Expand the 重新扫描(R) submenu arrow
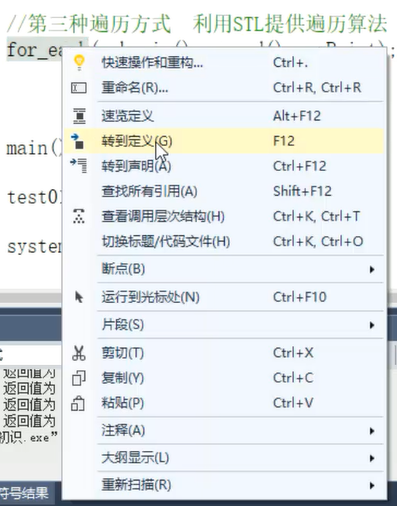Screen dimensions: 397x506 pyautogui.click(x=372, y=486)
